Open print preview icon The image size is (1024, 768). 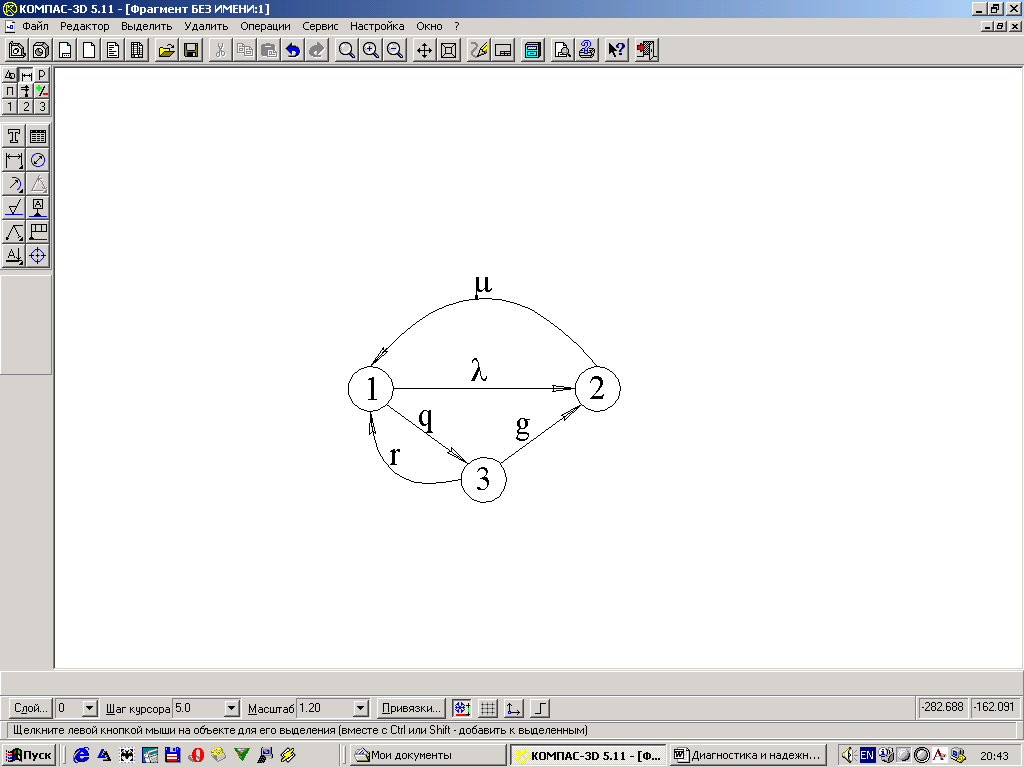[562, 50]
